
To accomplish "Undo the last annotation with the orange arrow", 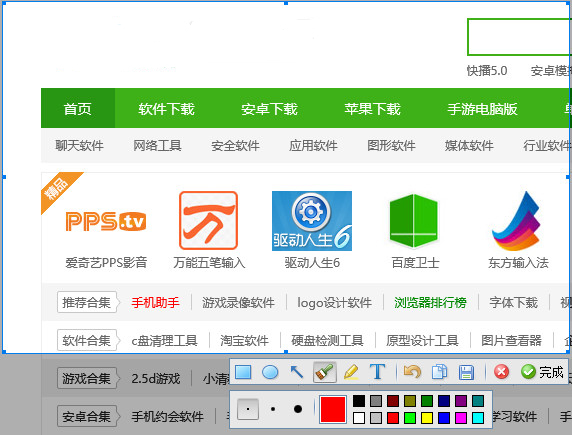I will [x=412, y=372].
